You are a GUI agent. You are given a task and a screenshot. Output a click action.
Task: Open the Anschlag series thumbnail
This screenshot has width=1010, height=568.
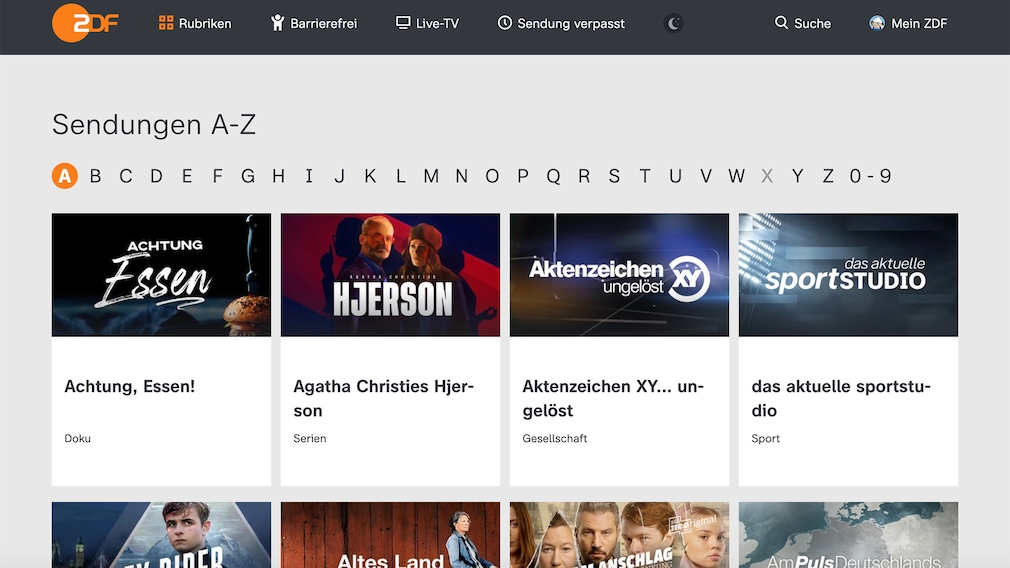(x=619, y=535)
